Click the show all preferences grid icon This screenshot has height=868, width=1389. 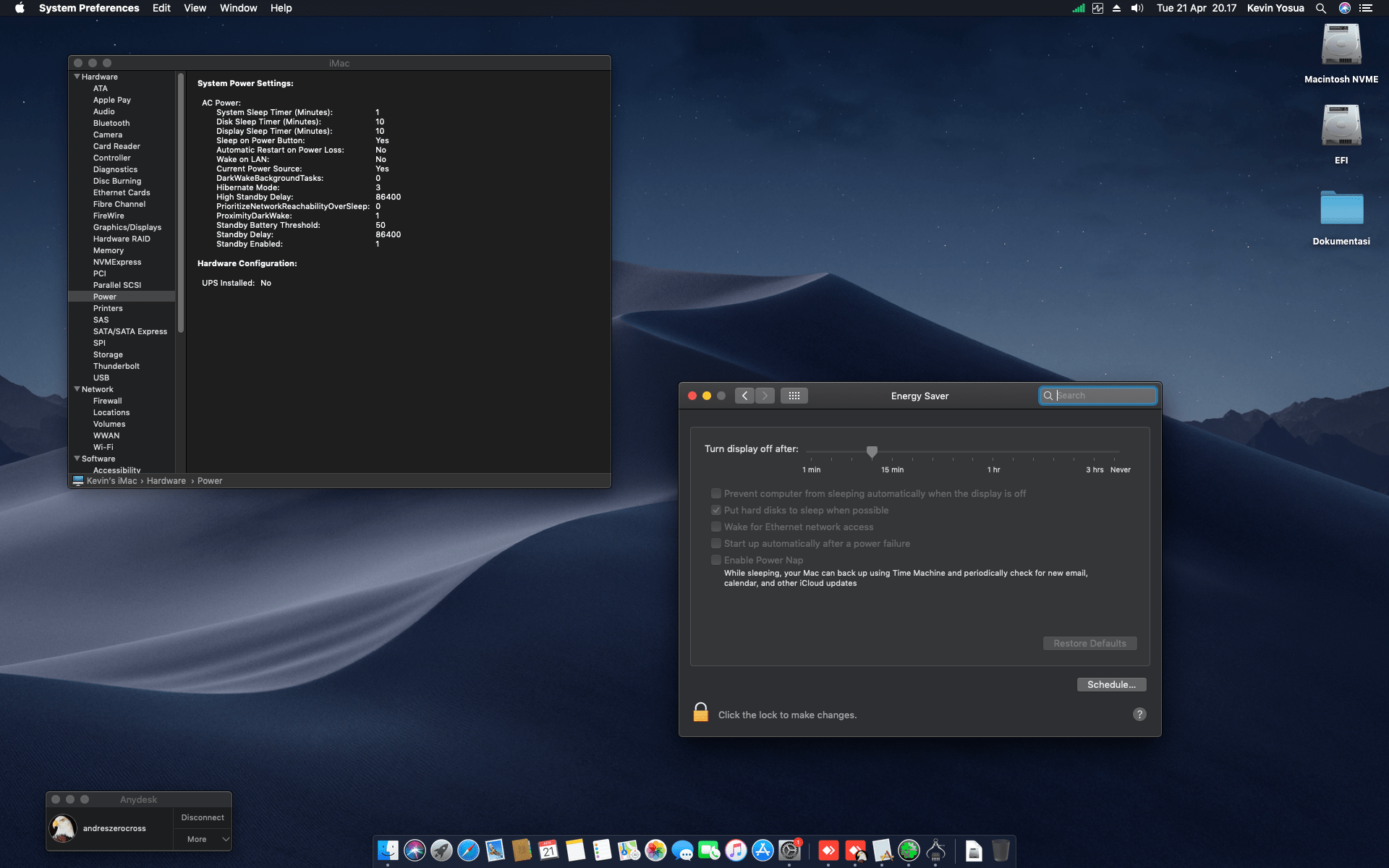tap(794, 396)
